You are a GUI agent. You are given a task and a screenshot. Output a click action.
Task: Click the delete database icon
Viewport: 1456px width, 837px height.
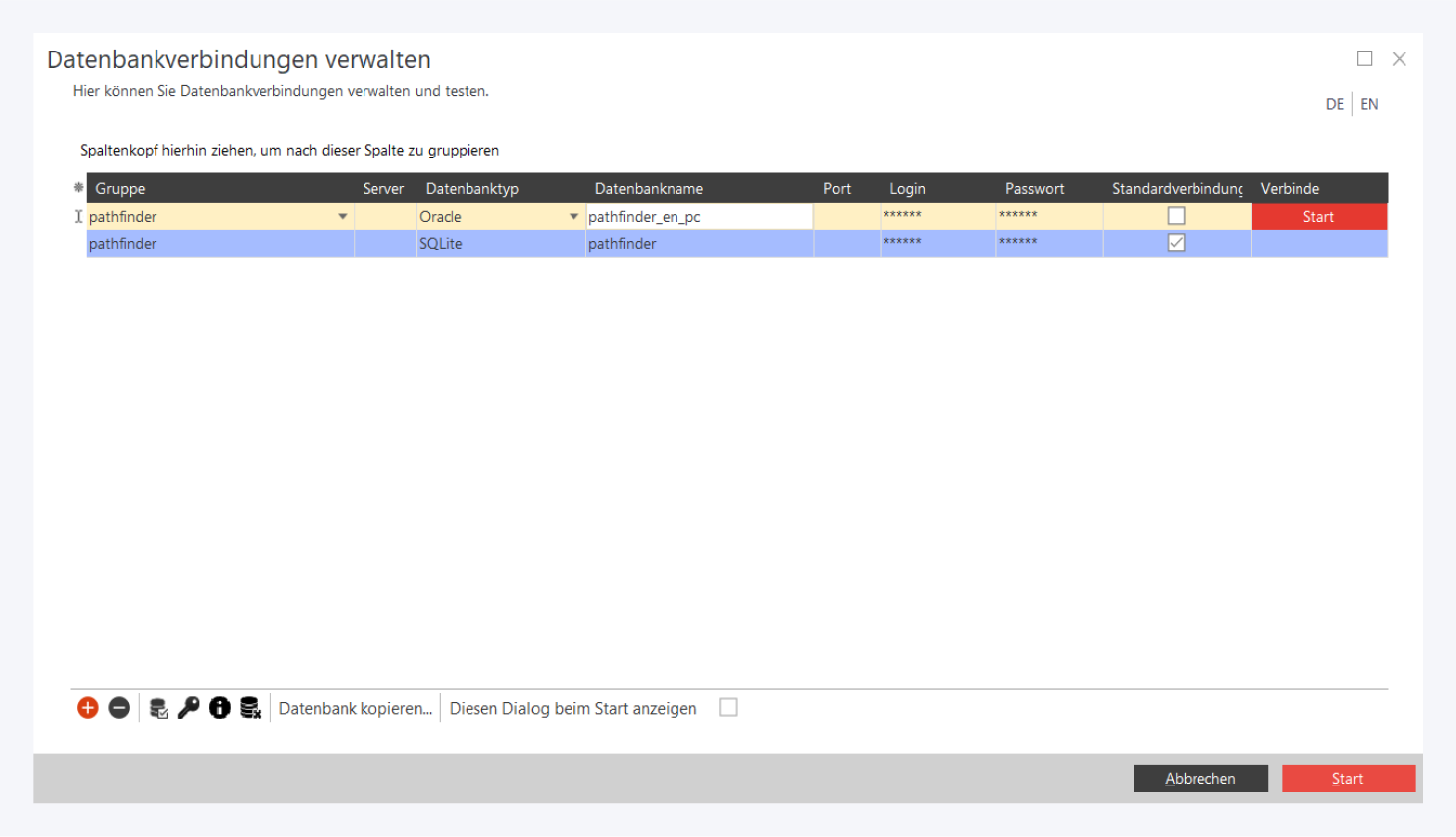[x=251, y=707]
